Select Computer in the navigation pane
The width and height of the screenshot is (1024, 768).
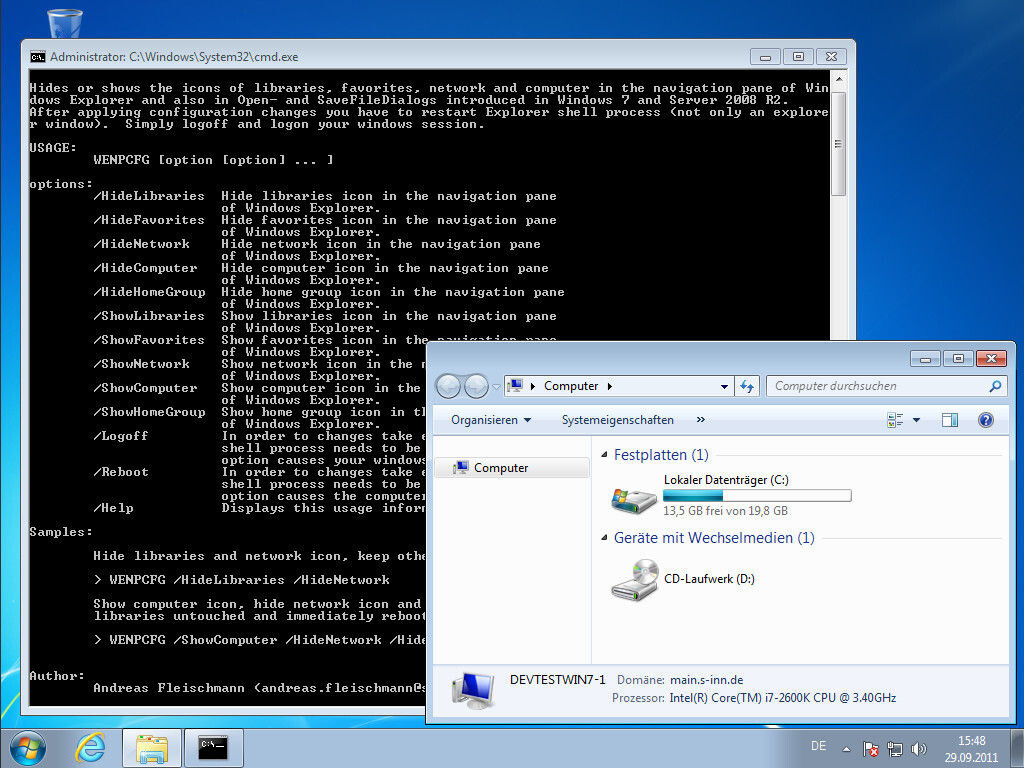click(511, 468)
